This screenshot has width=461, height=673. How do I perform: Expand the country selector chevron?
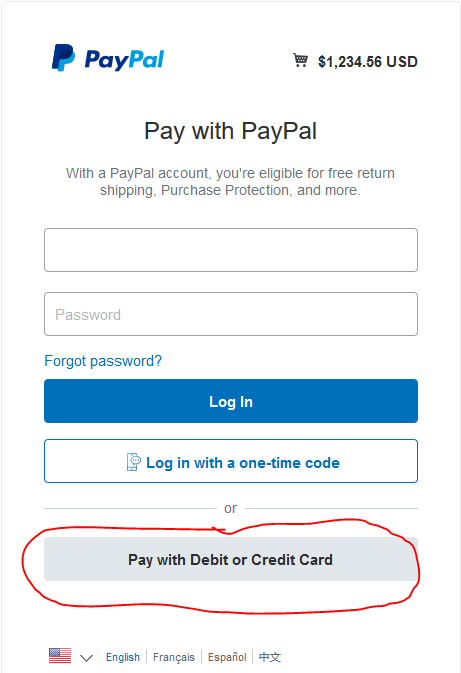click(87, 658)
